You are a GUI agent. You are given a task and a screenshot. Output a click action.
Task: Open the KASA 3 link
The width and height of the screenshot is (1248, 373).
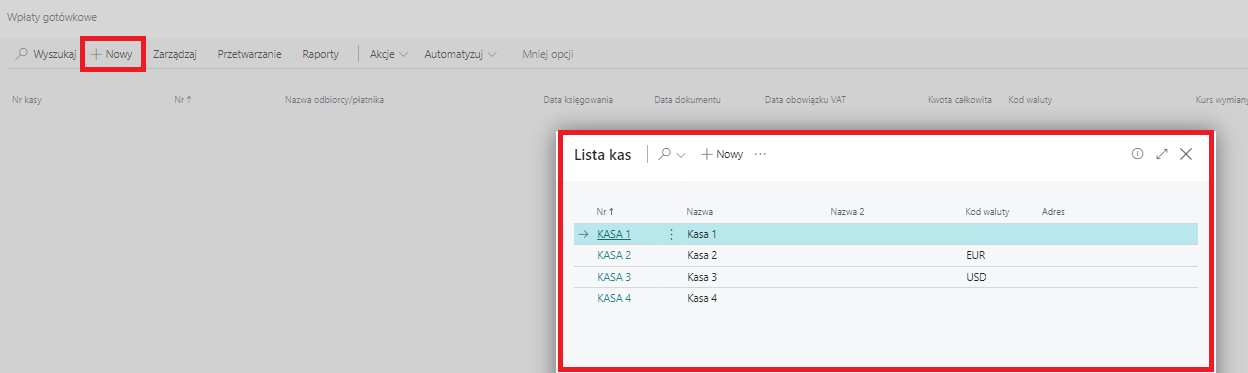[x=614, y=277]
